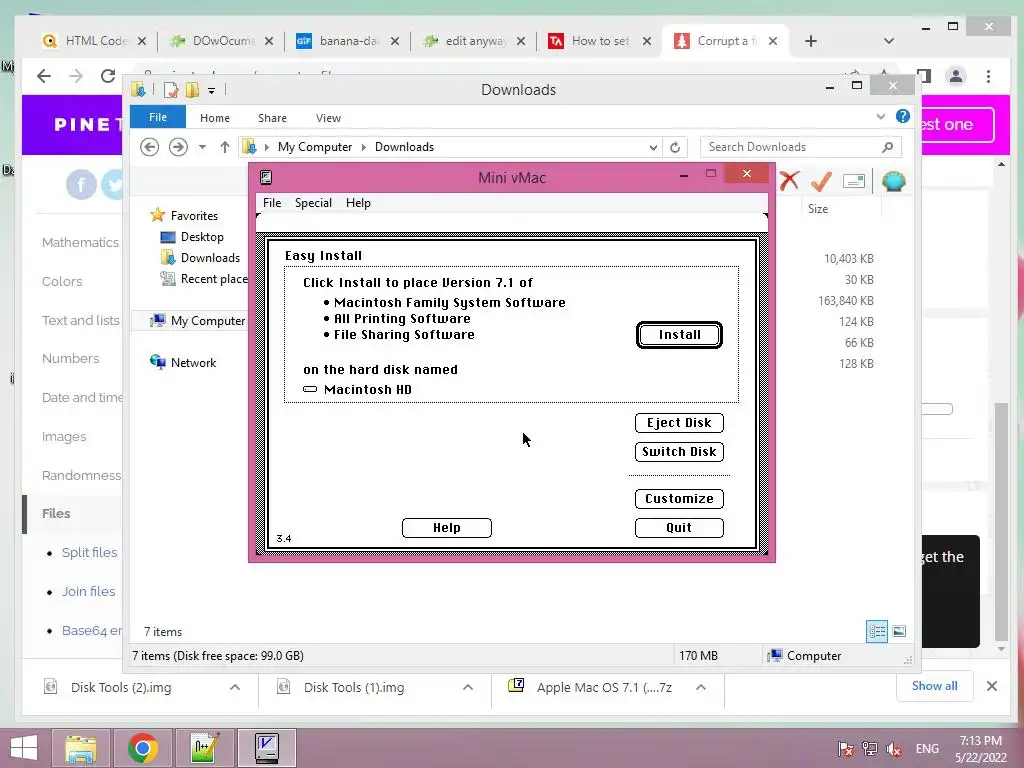Open the File tab in Downloads window

[158, 118]
